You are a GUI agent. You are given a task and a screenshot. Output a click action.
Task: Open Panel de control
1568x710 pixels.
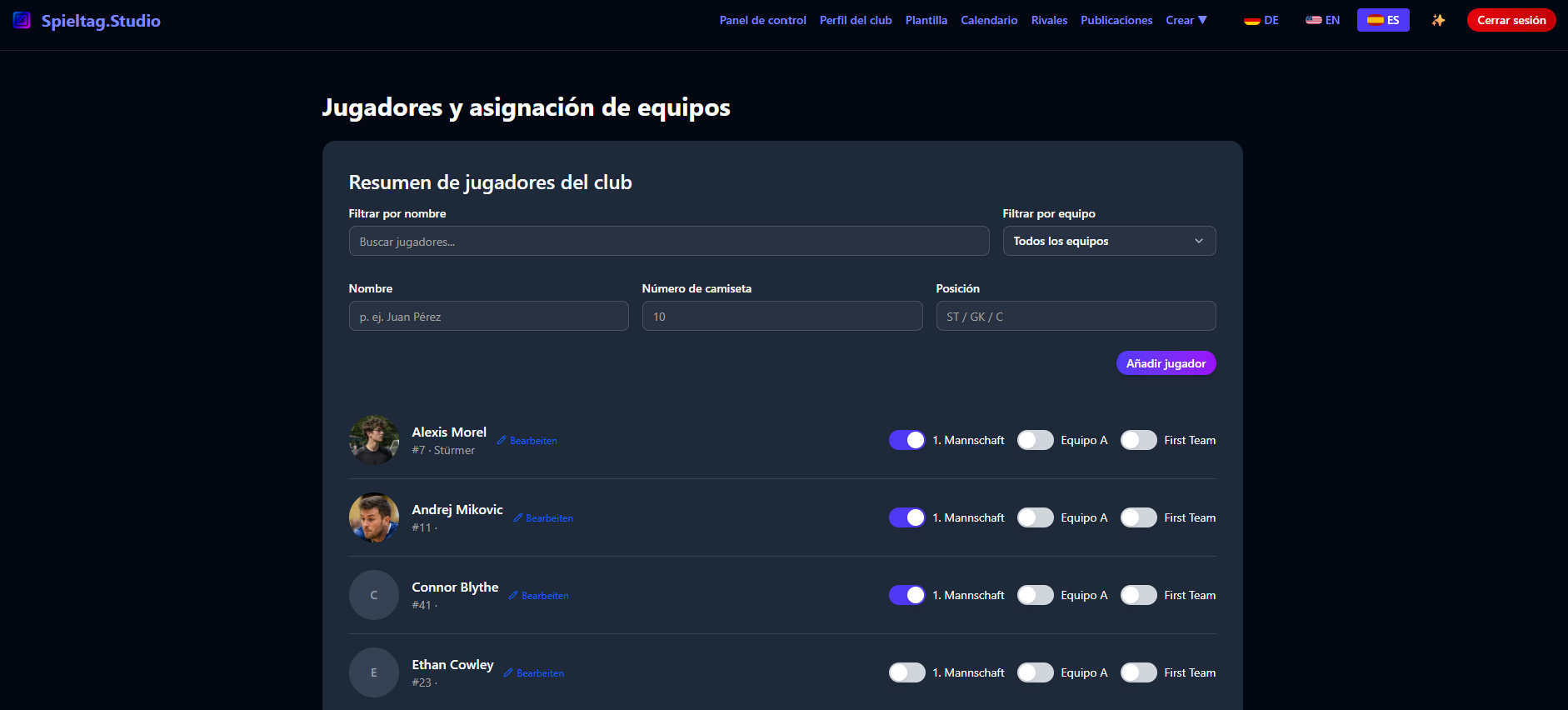click(763, 20)
